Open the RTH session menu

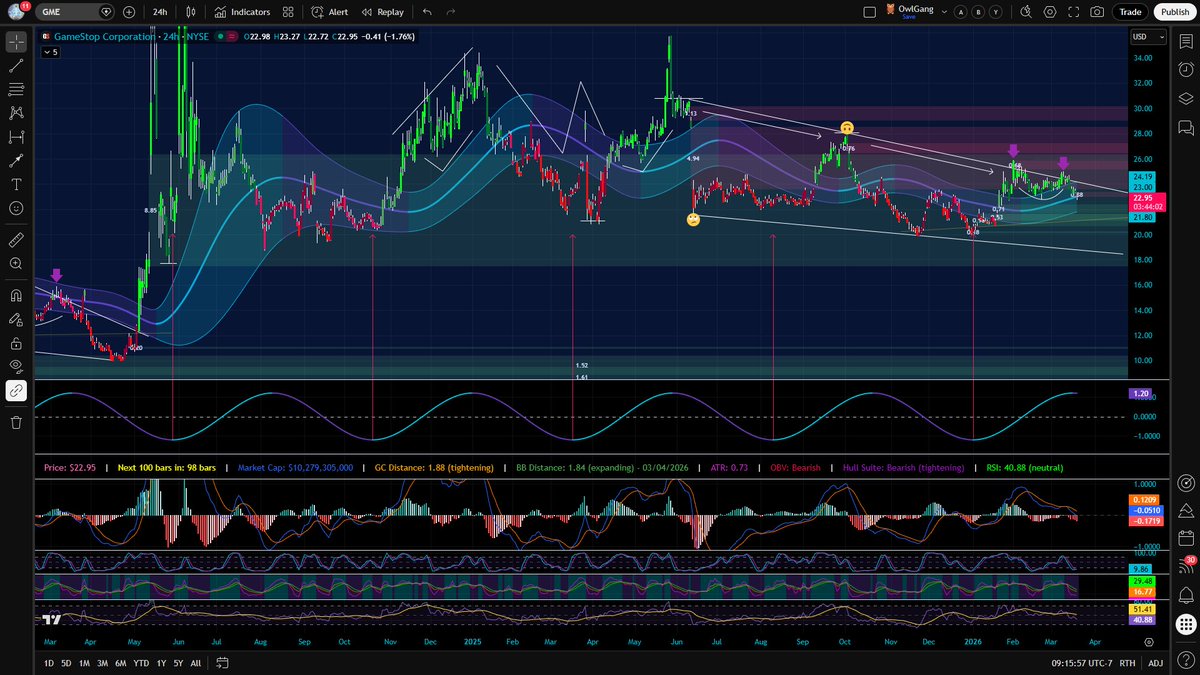point(1128,663)
